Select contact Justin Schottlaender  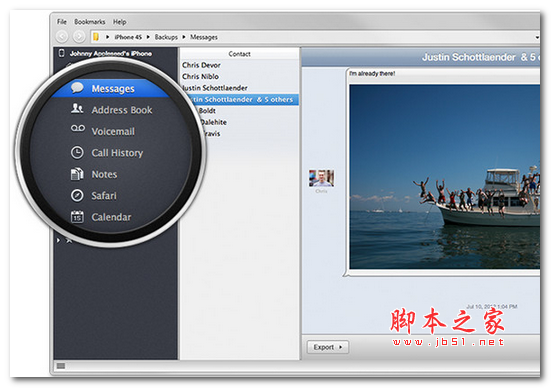point(215,88)
